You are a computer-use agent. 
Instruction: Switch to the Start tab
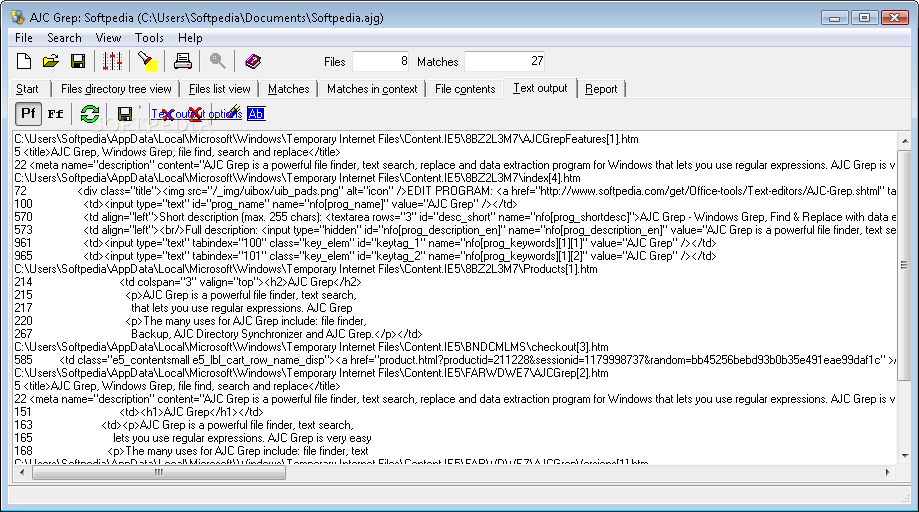pyautogui.click(x=28, y=89)
